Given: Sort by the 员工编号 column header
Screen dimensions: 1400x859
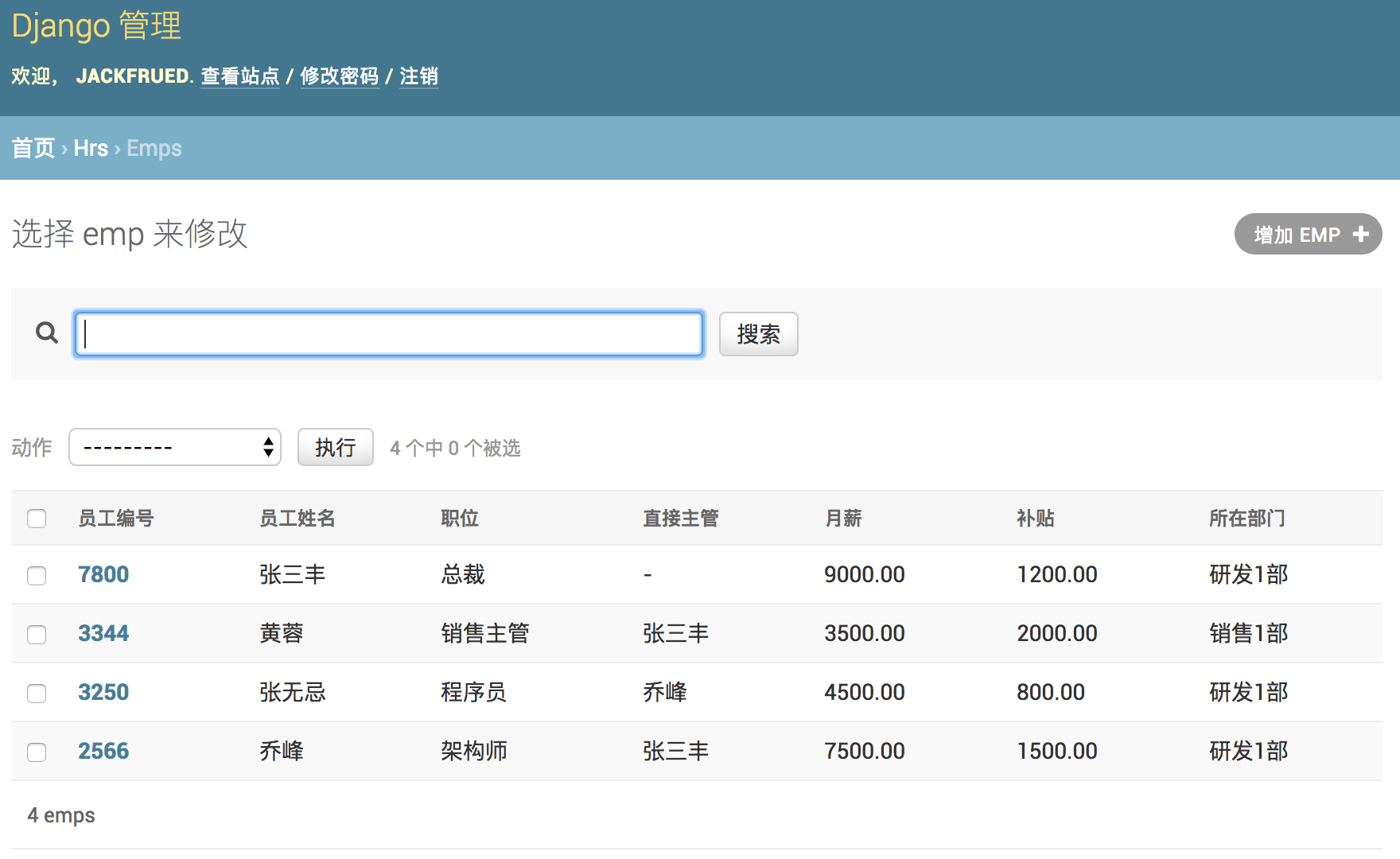Looking at the screenshot, I should pos(116,519).
